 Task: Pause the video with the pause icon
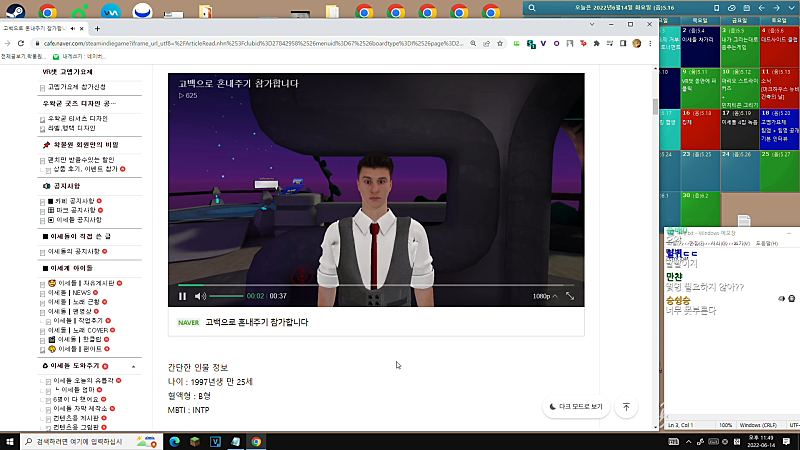pyautogui.click(x=182, y=296)
